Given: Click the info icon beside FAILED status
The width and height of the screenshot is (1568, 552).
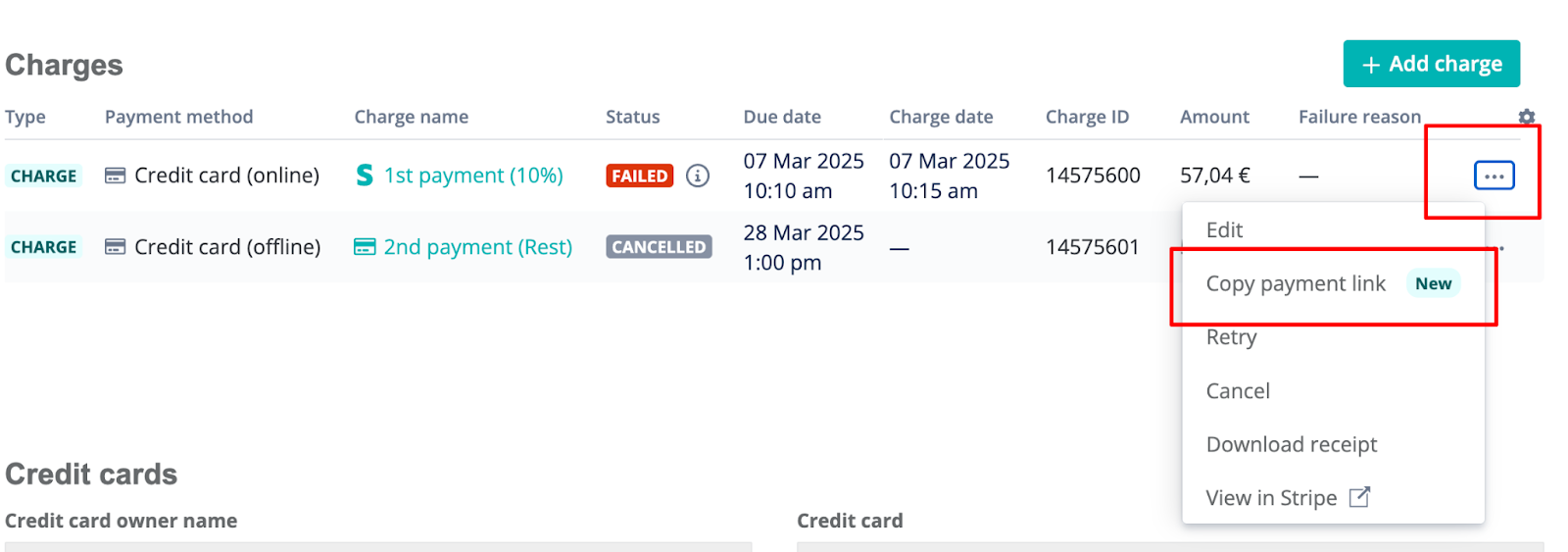Looking at the screenshot, I should point(697,176).
